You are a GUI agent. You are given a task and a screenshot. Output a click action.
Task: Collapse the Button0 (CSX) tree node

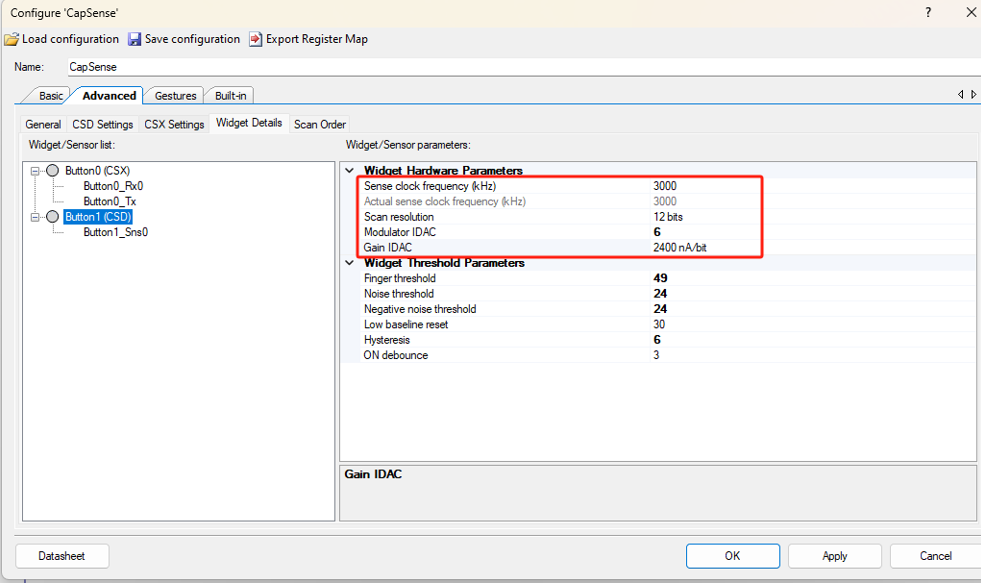click(36, 171)
